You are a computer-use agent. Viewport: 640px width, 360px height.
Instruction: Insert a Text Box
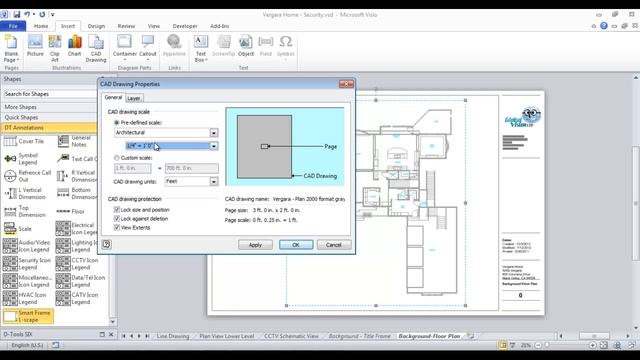[x=201, y=48]
